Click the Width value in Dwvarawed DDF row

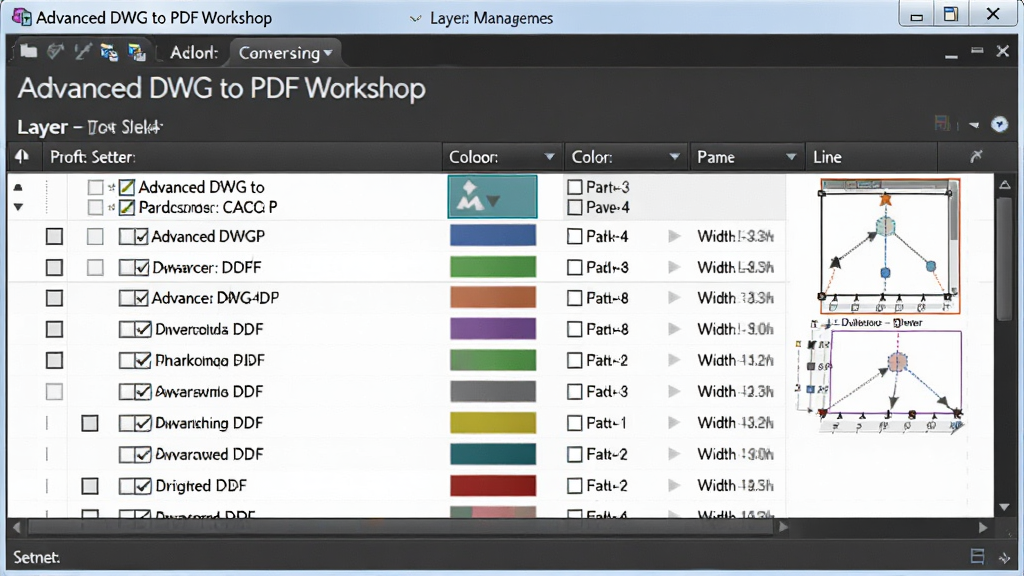tap(735, 454)
